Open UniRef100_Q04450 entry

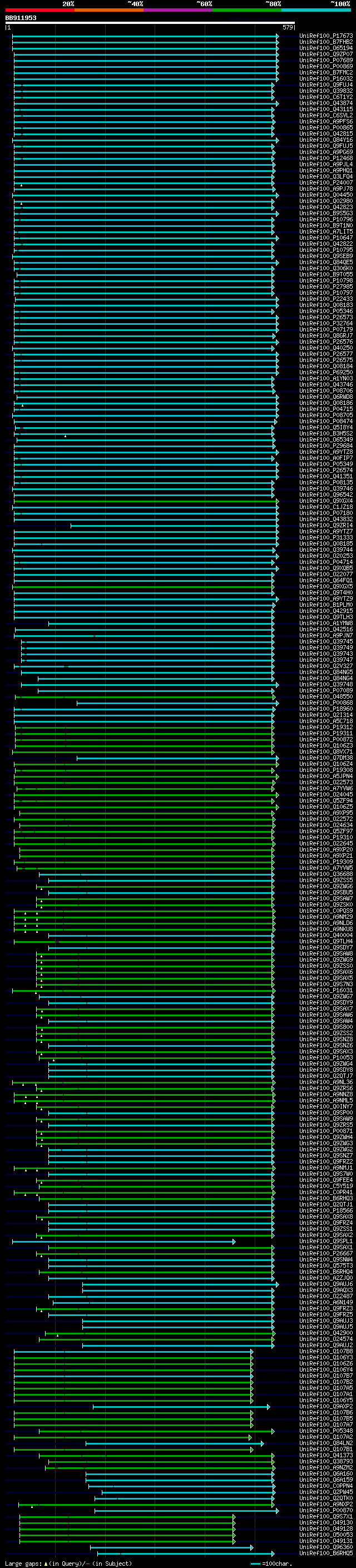point(325,195)
